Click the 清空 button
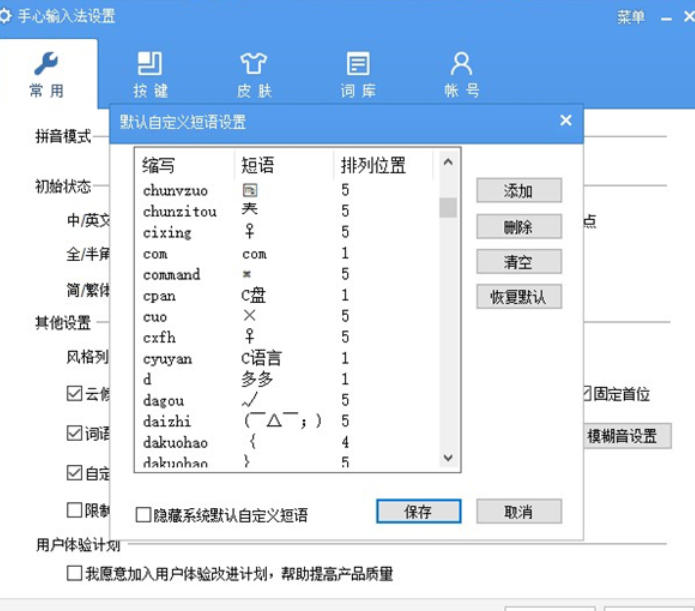This screenshot has height=611, width=695. (x=519, y=262)
